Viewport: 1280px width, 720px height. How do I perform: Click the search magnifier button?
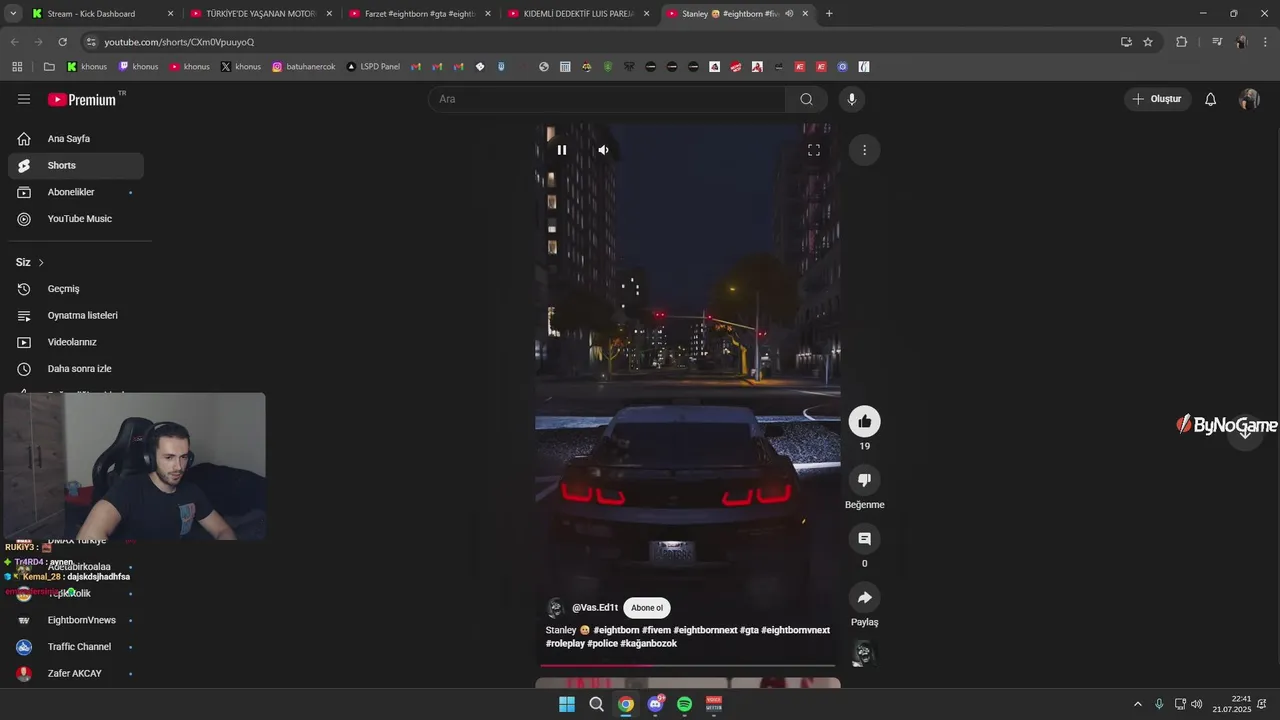coord(806,99)
